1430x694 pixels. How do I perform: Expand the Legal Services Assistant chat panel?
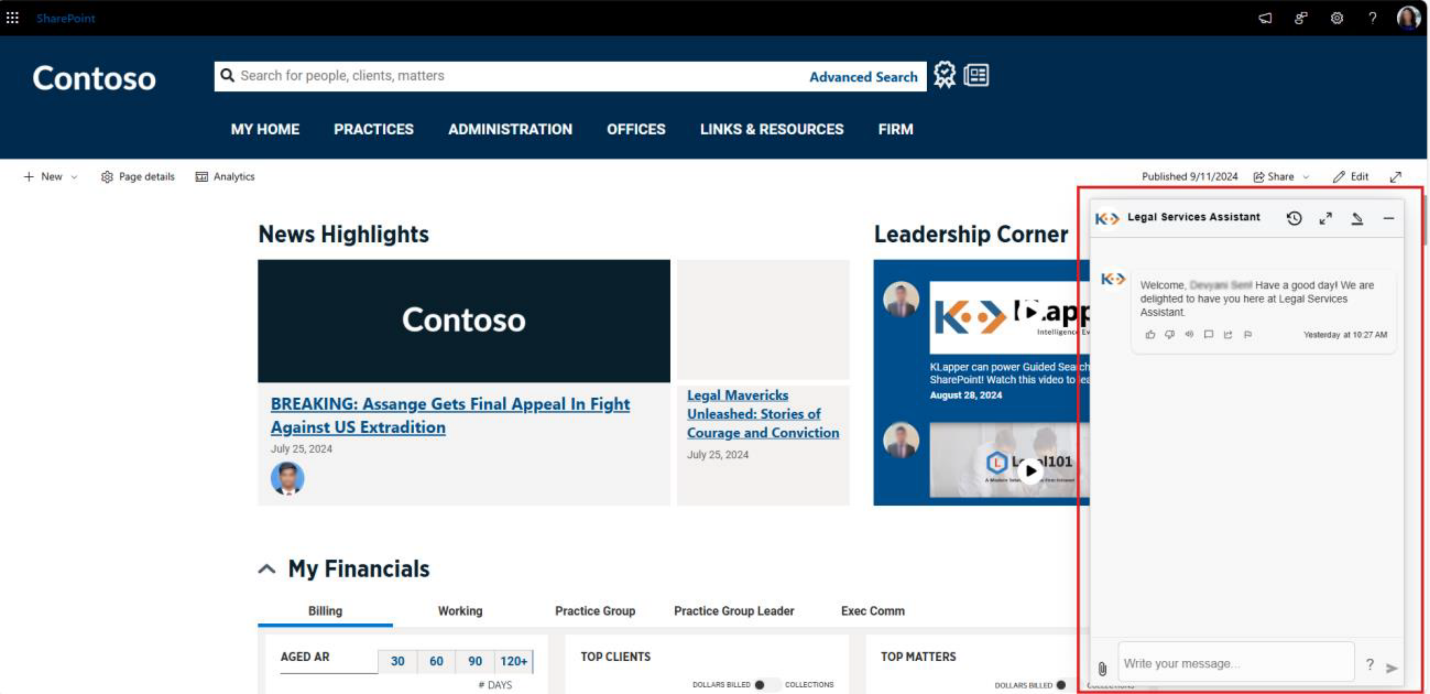click(1325, 218)
